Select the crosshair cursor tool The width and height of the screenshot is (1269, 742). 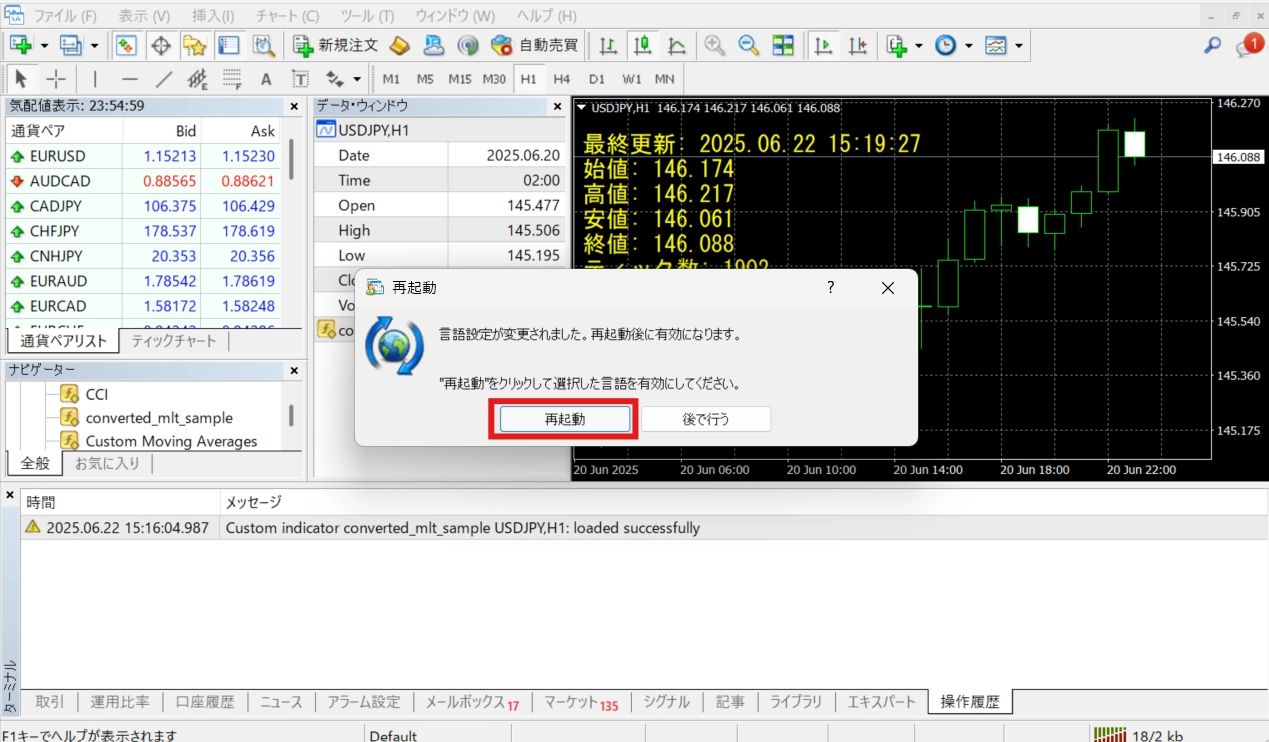(56, 79)
